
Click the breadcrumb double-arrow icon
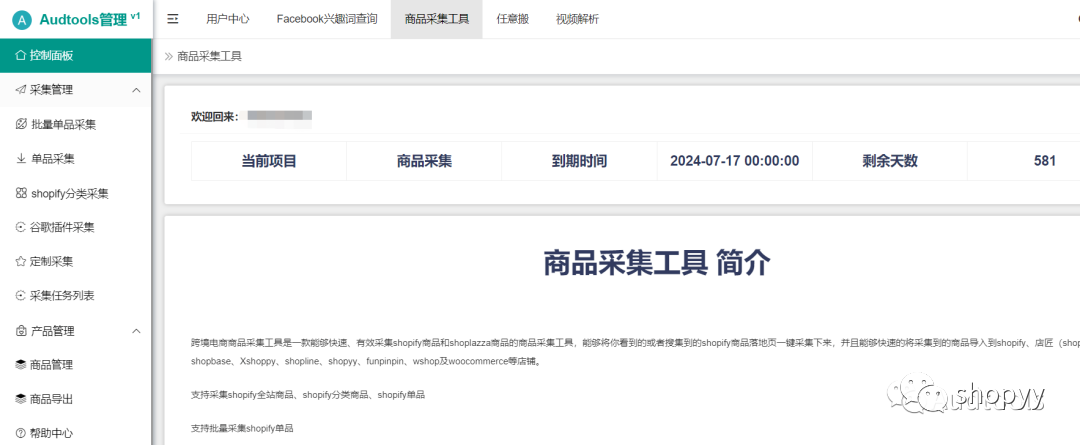click(x=169, y=56)
